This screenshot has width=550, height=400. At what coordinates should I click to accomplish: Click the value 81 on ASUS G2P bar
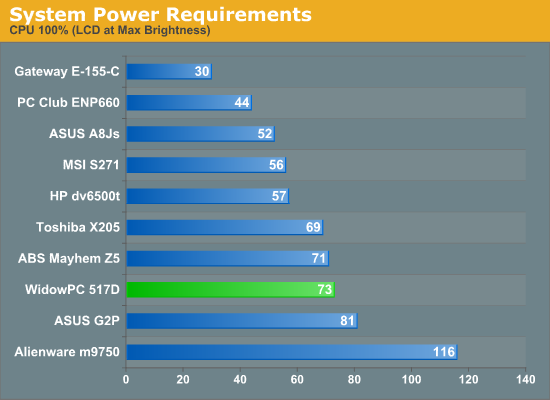pyautogui.click(x=347, y=321)
